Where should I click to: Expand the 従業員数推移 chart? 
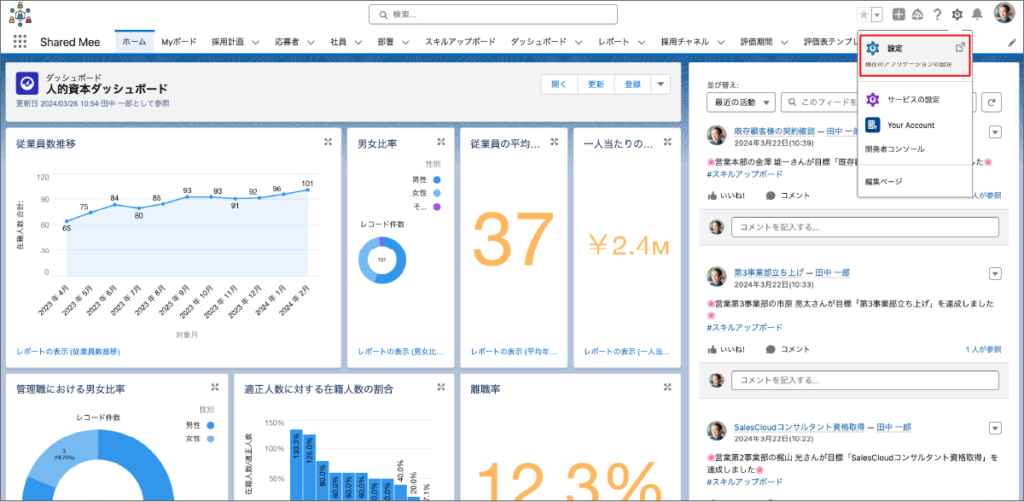[x=328, y=142]
